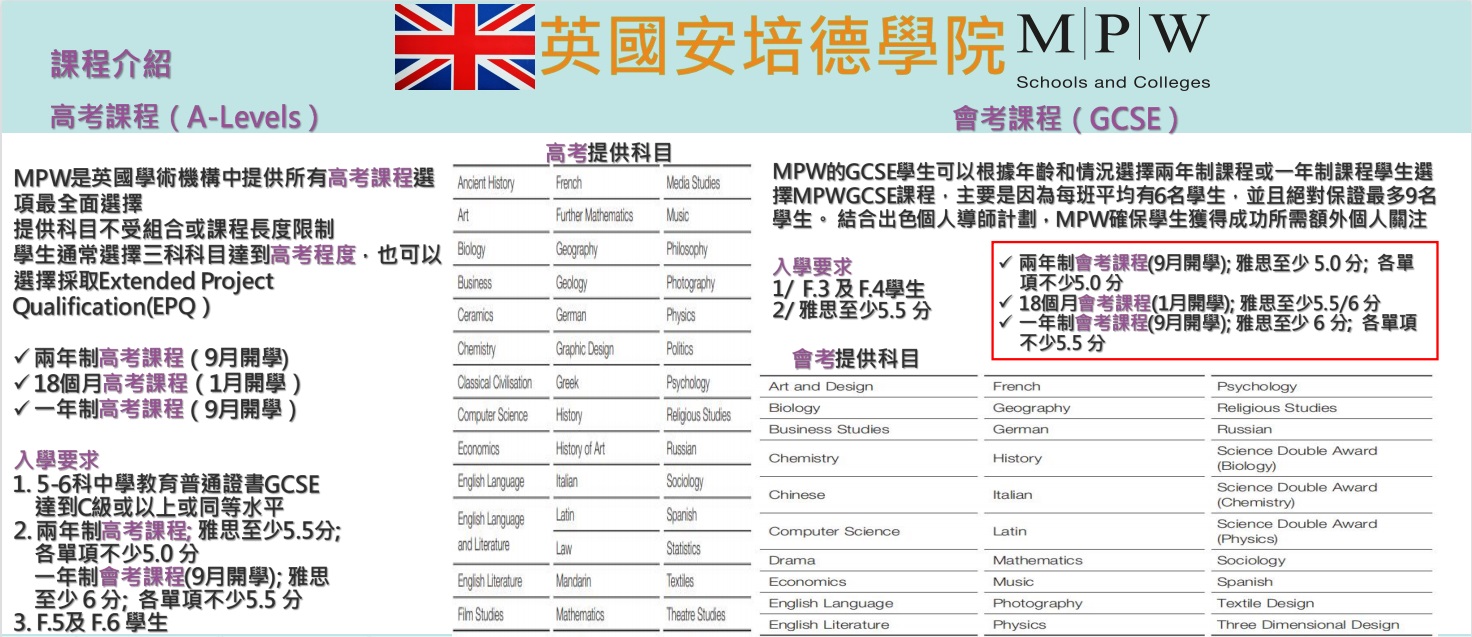
Task: Select the Greek subject cell
Action: [x=567, y=382]
